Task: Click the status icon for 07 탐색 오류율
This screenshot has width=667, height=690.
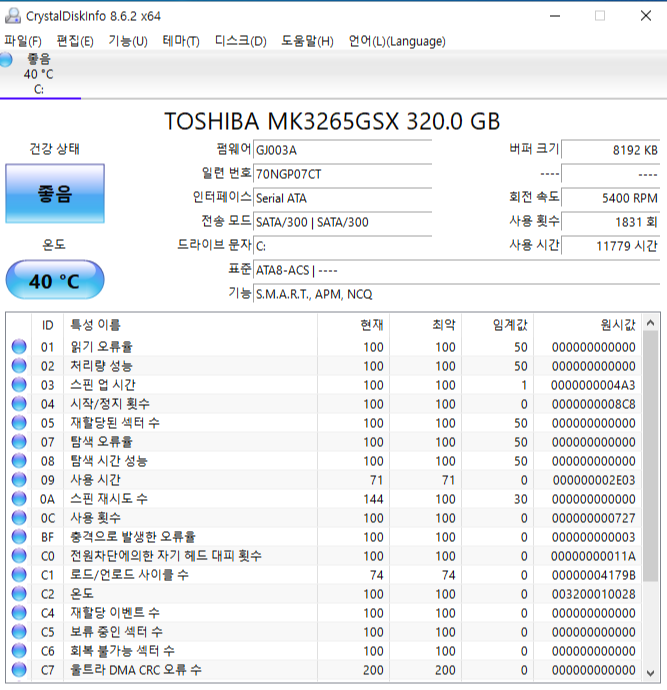Action: point(19,441)
